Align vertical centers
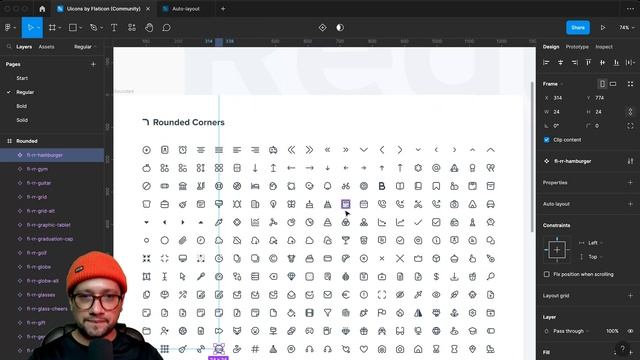This screenshot has width=640, height=360. (602, 62)
